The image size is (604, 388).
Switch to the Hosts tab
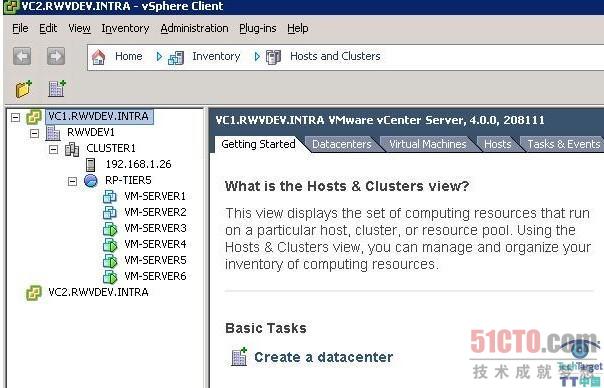(x=497, y=144)
